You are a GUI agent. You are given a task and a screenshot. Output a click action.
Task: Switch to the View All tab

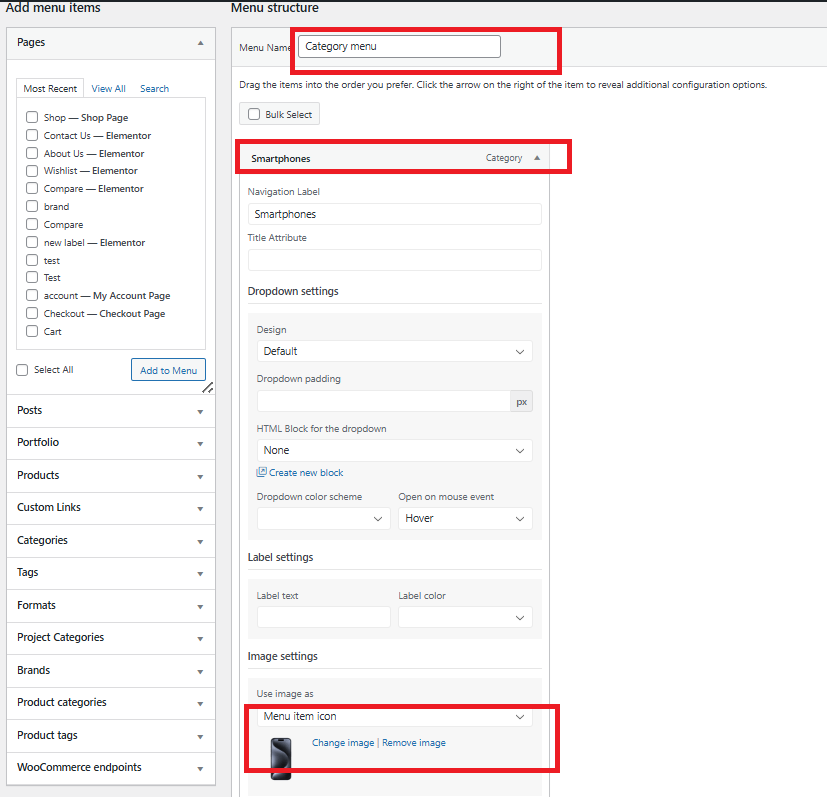click(108, 88)
